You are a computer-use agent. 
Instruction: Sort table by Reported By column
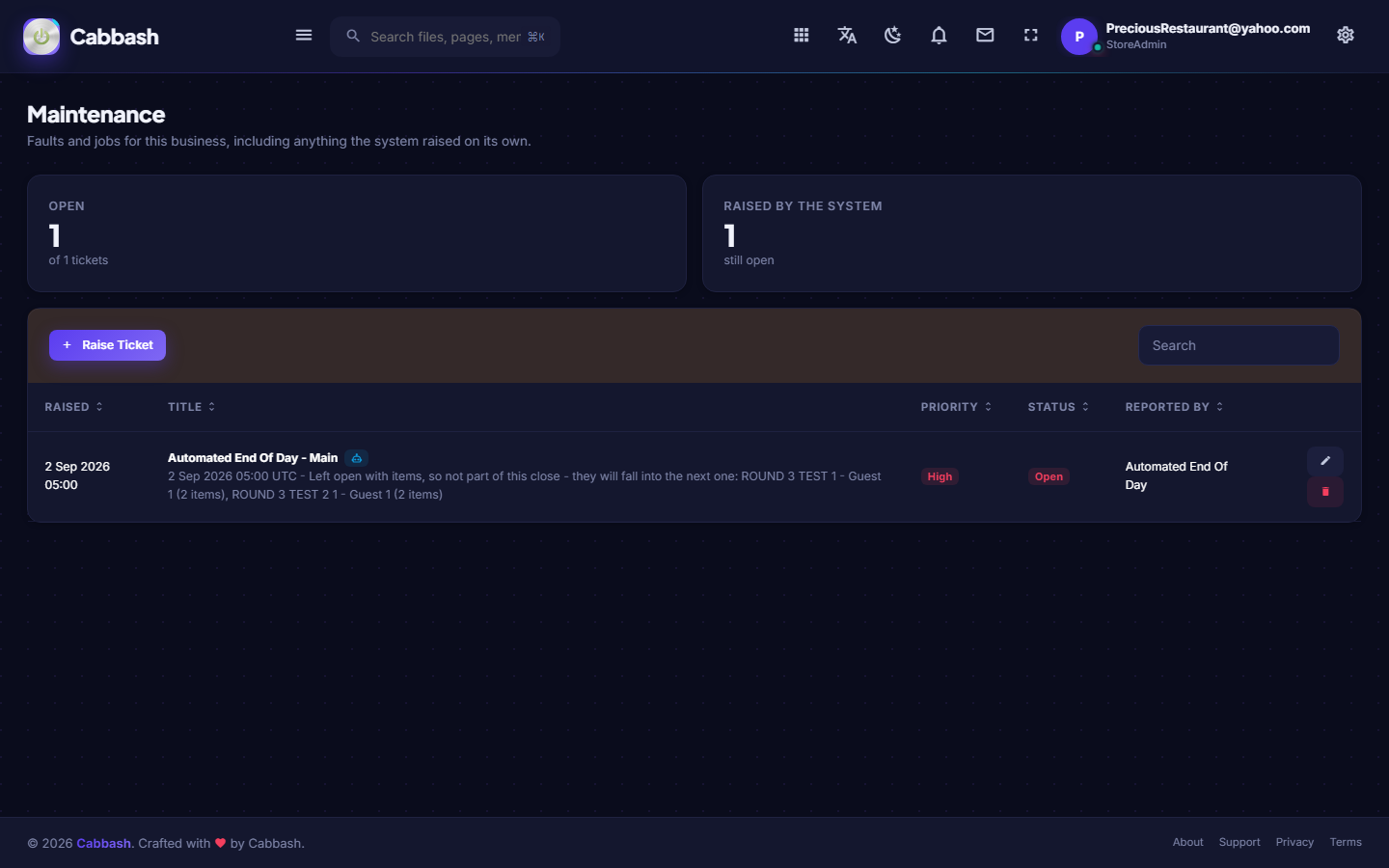(1174, 407)
